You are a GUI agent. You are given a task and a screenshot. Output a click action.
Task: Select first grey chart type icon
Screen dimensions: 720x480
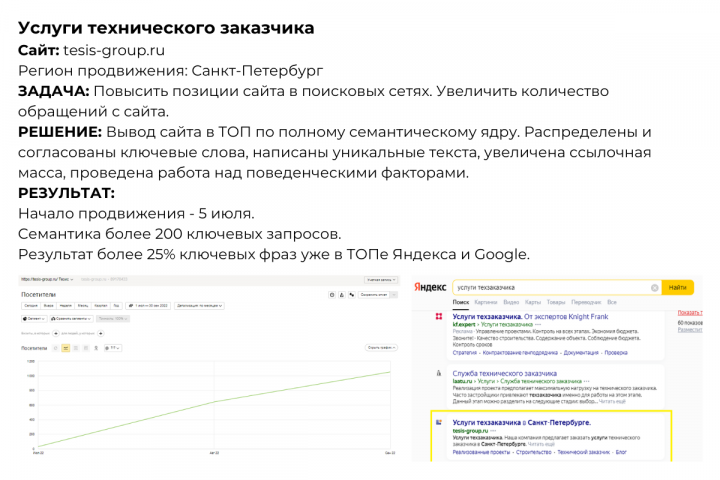pyautogui.click(x=56, y=348)
